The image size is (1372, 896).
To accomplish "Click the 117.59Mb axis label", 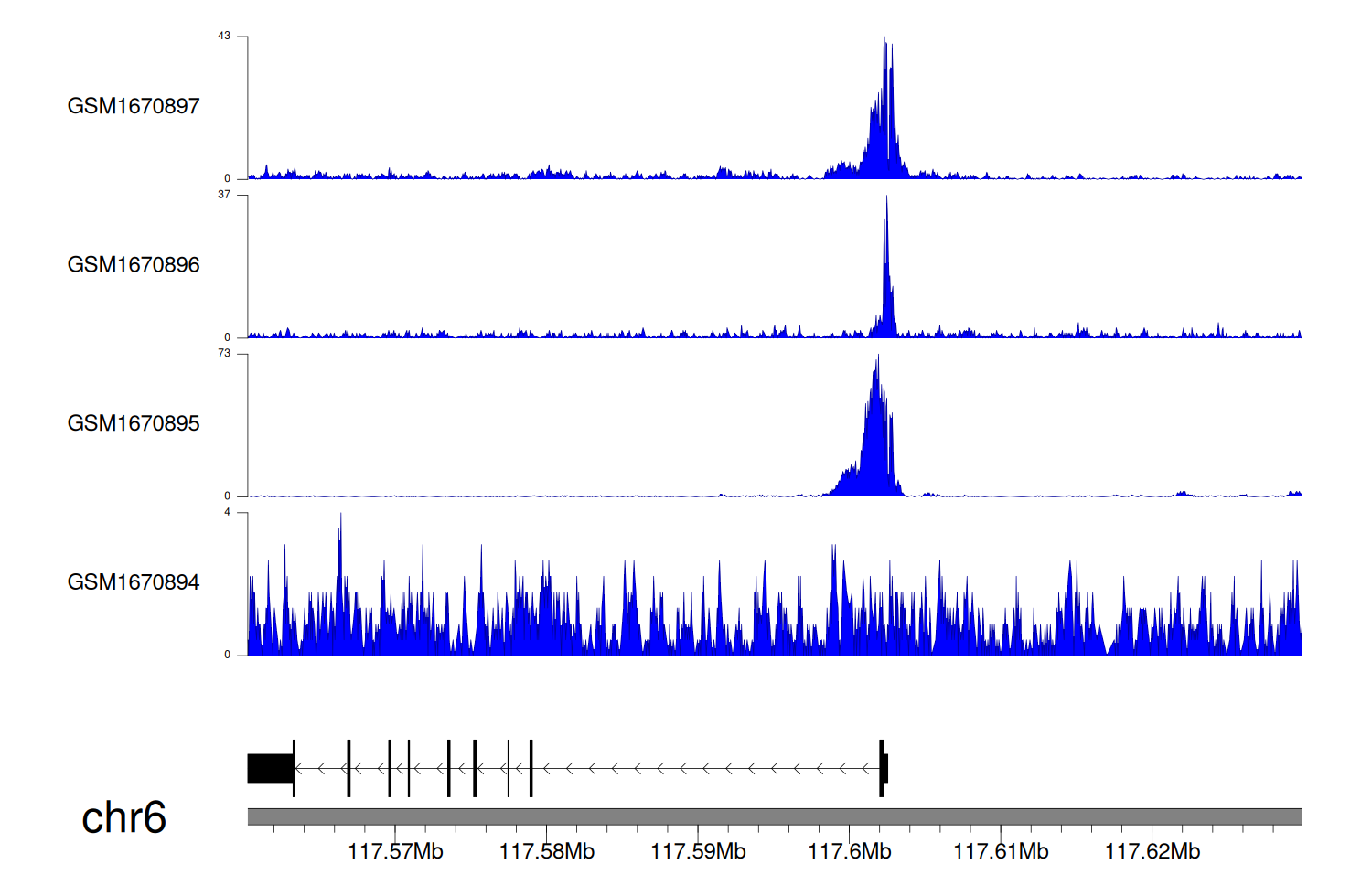I will pyautogui.click(x=698, y=852).
